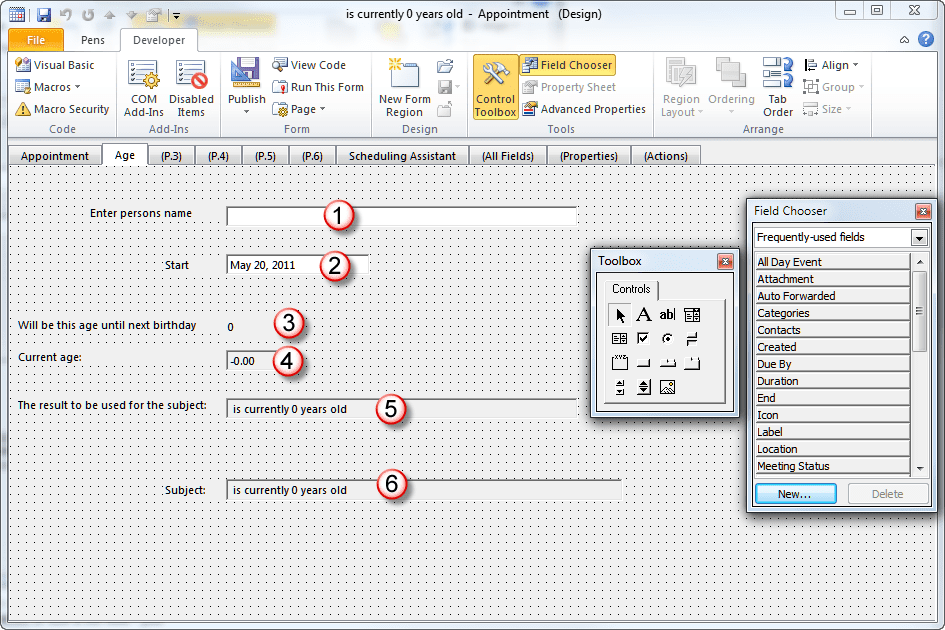Click scroll-down arrow in Field Chooser list
This screenshot has height=630, width=945.
(x=920, y=468)
